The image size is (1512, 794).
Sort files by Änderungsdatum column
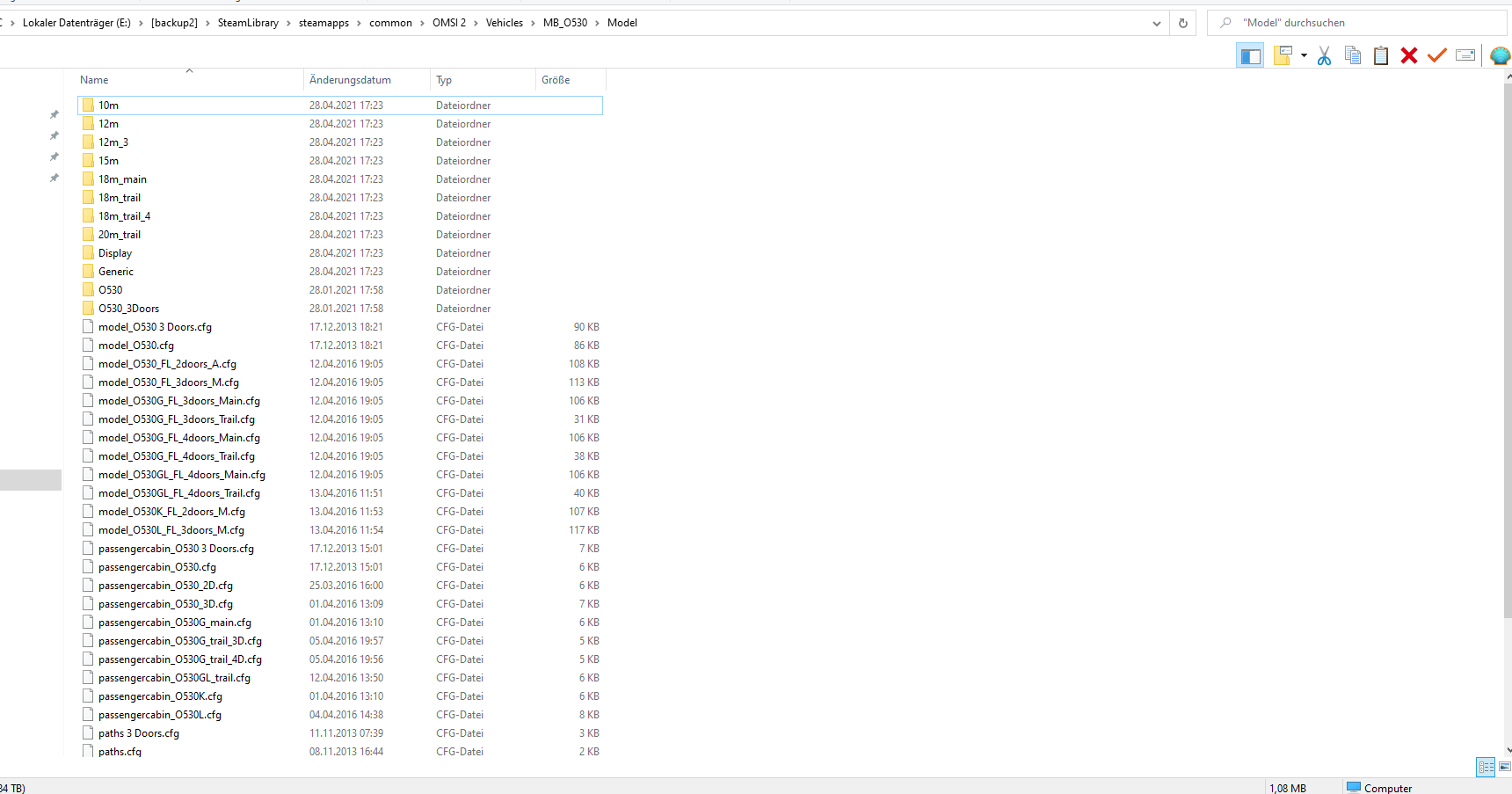pos(350,80)
